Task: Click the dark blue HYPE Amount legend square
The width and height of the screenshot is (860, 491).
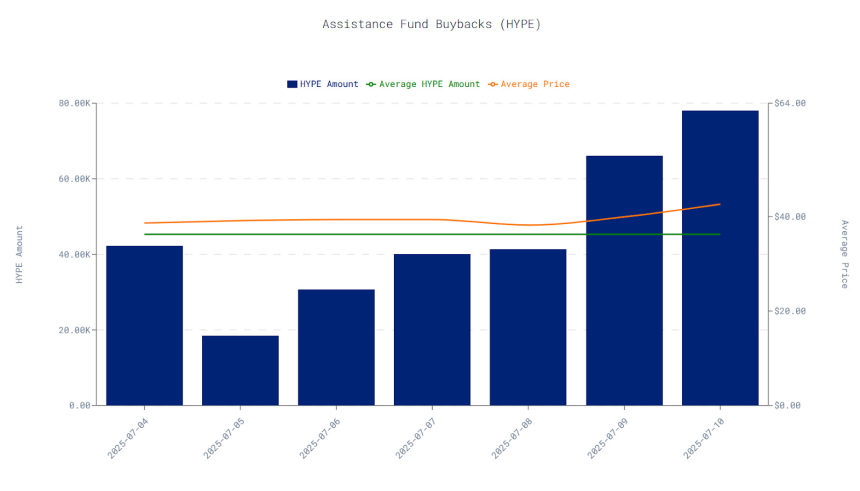Action: (292, 84)
